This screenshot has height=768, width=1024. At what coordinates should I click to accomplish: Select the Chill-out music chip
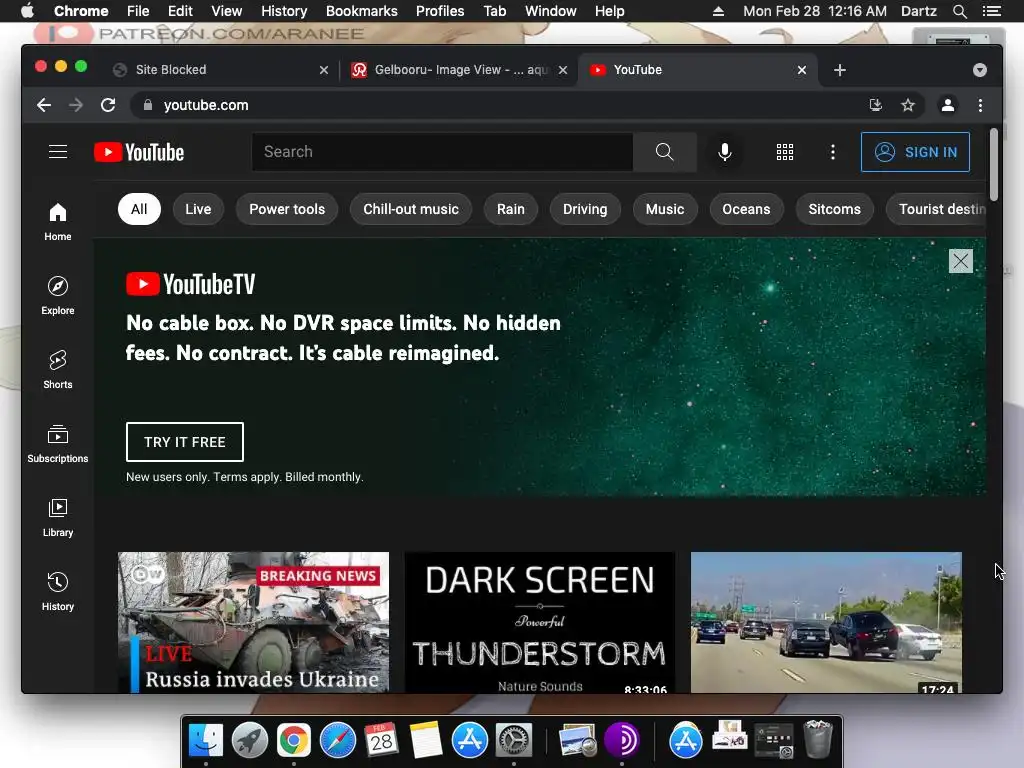pyautogui.click(x=411, y=209)
